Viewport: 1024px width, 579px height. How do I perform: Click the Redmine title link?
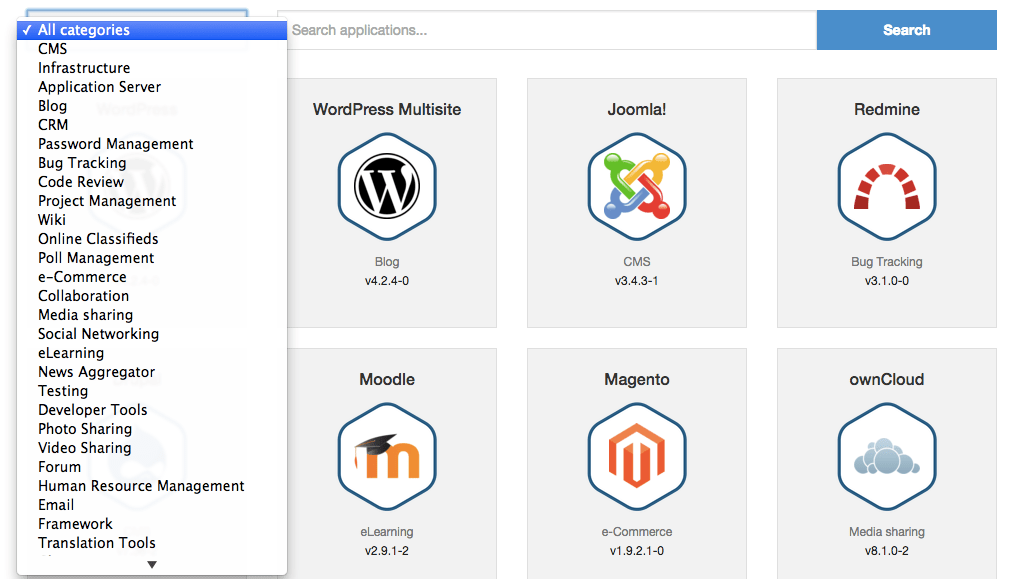click(887, 110)
